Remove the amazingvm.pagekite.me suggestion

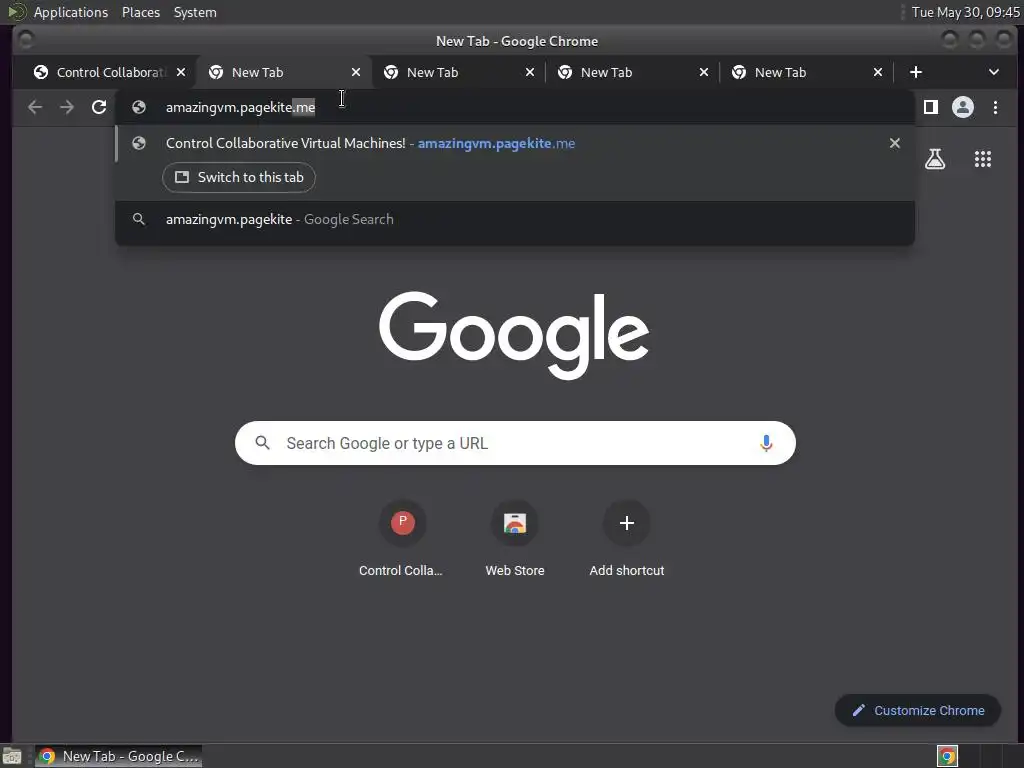(895, 143)
